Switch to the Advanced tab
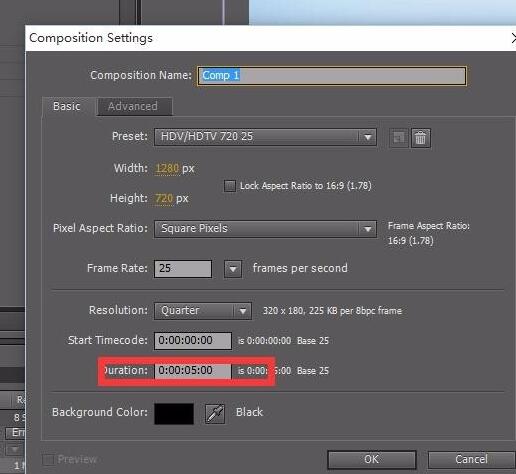 pos(134,106)
